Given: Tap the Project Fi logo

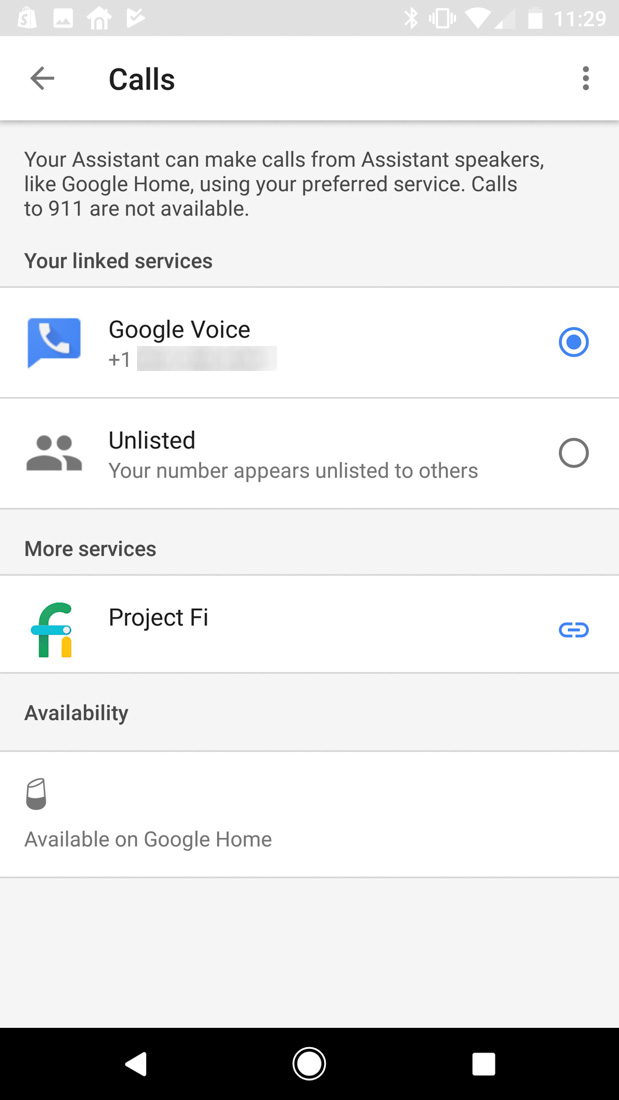Looking at the screenshot, I should point(53,630).
